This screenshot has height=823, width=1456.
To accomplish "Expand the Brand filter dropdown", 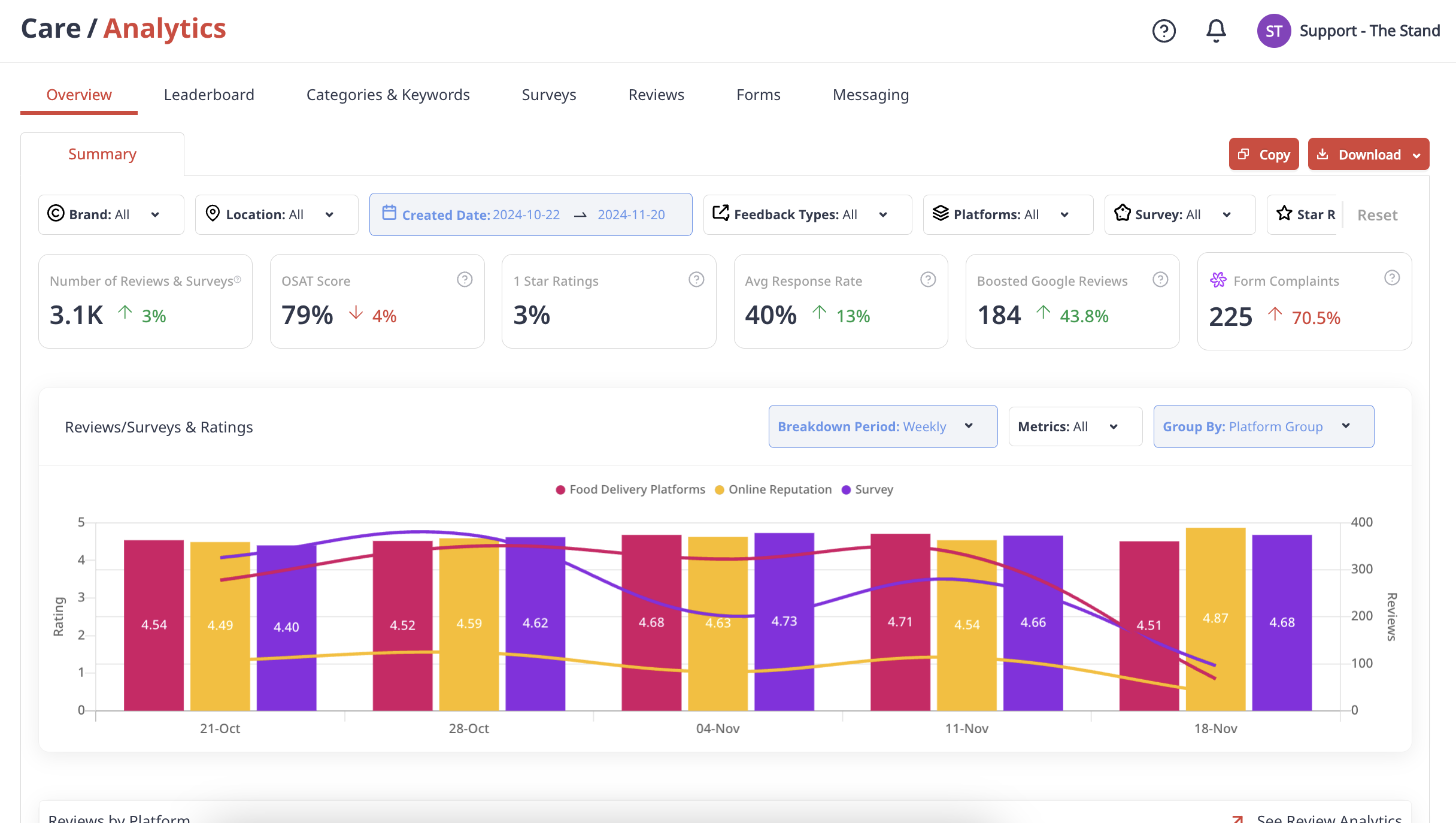I will pos(111,214).
